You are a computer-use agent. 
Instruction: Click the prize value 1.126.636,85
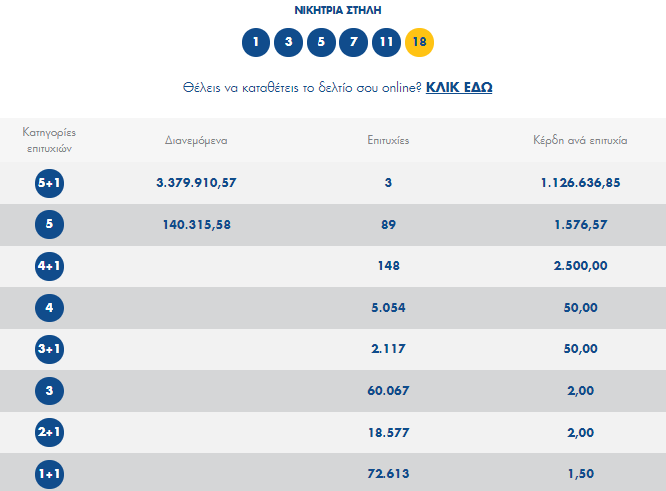click(580, 183)
